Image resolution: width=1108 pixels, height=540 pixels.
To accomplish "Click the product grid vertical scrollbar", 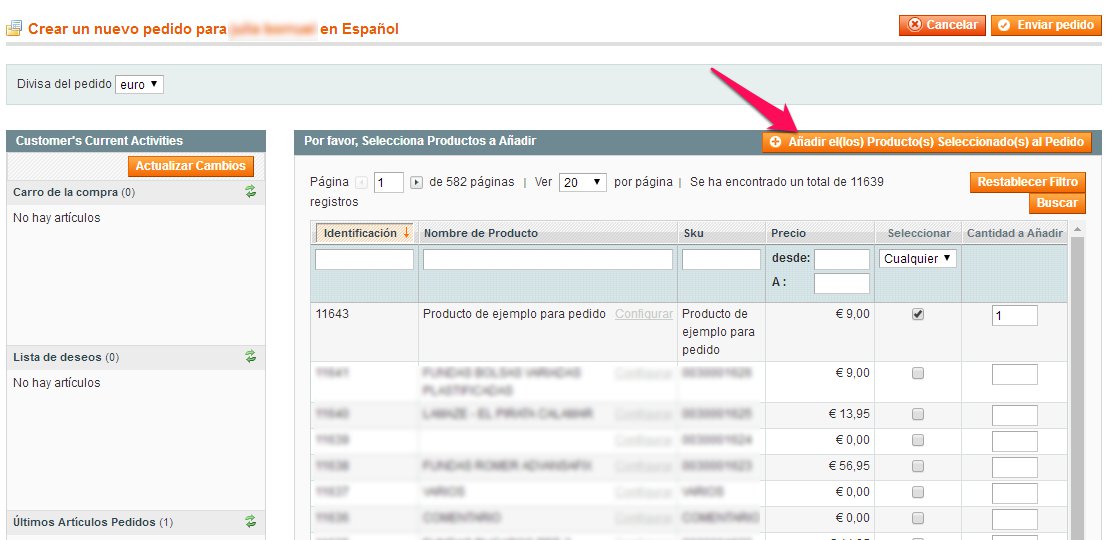I will [x=1077, y=380].
